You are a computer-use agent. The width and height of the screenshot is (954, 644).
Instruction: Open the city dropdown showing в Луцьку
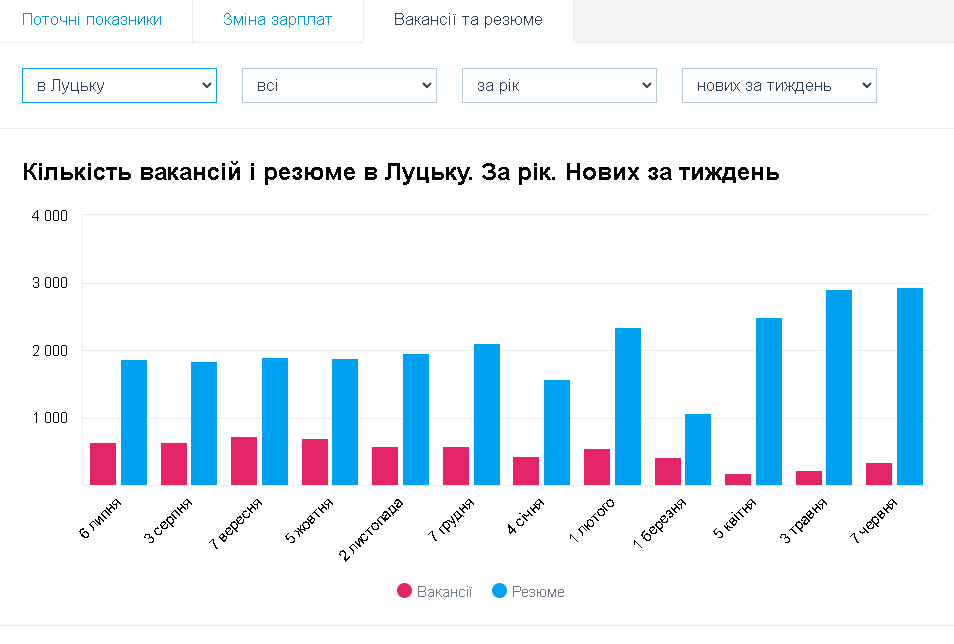tap(119, 85)
